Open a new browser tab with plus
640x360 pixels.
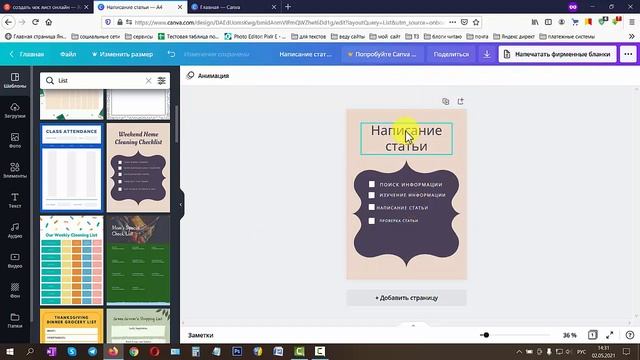tap(288, 7)
